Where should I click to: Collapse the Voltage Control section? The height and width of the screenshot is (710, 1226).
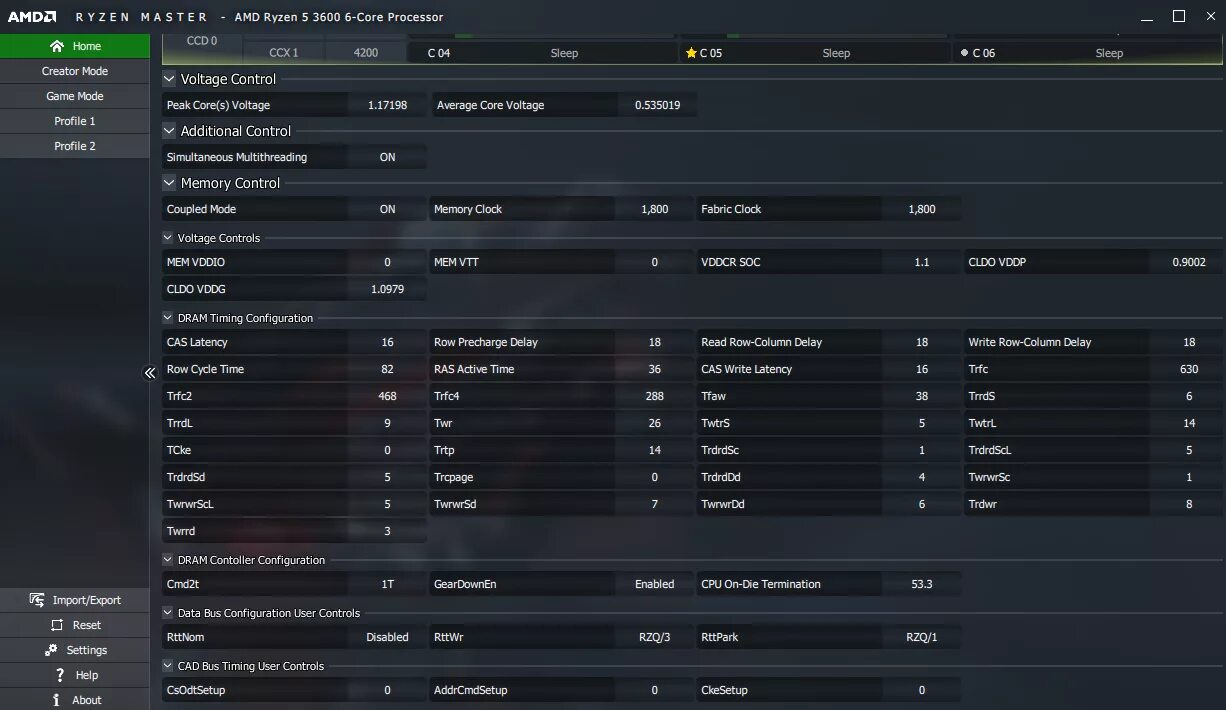(x=169, y=79)
